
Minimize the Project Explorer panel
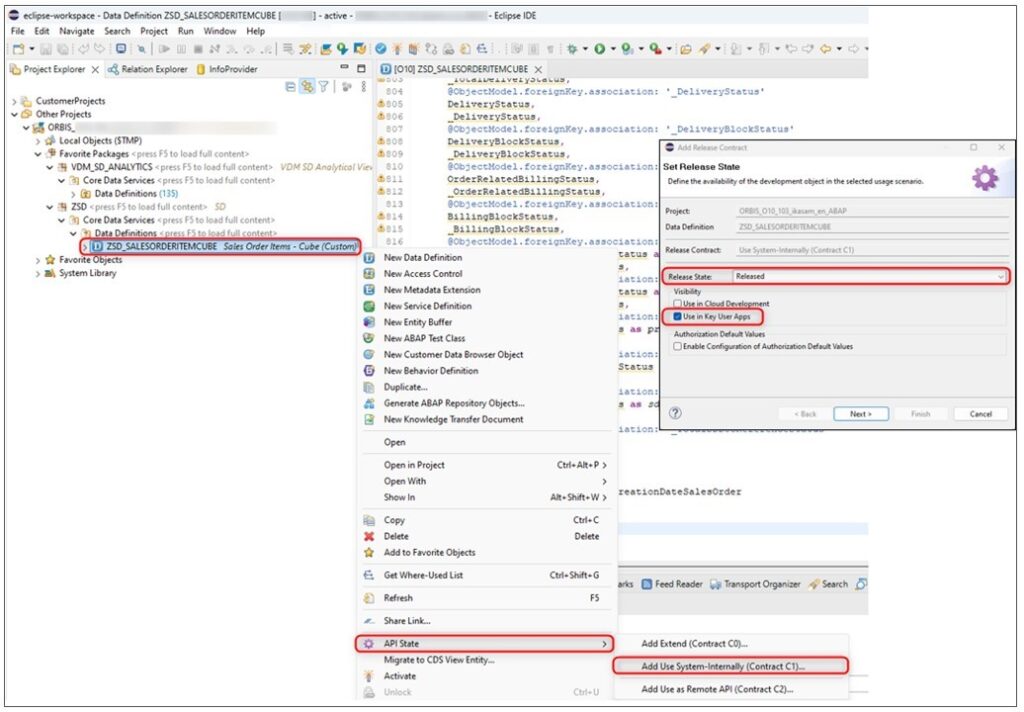[x=344, y=67]
